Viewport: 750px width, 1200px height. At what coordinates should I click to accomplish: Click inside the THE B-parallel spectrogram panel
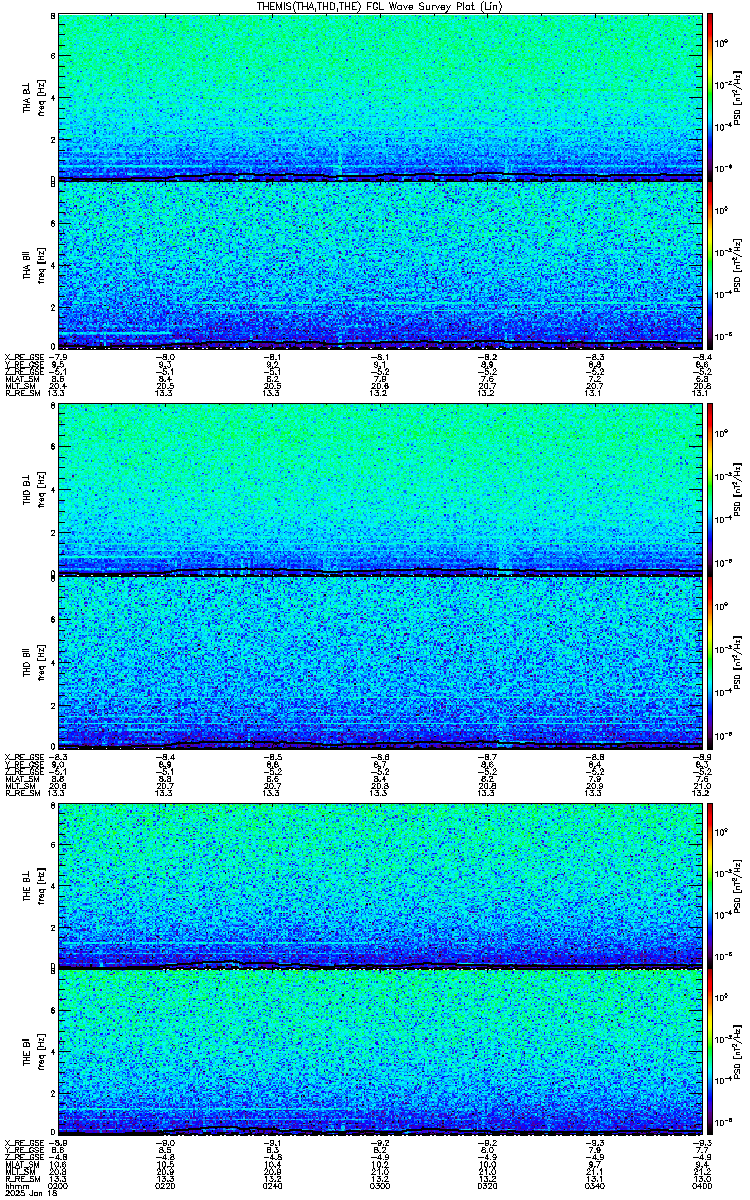click(379, 1053)
